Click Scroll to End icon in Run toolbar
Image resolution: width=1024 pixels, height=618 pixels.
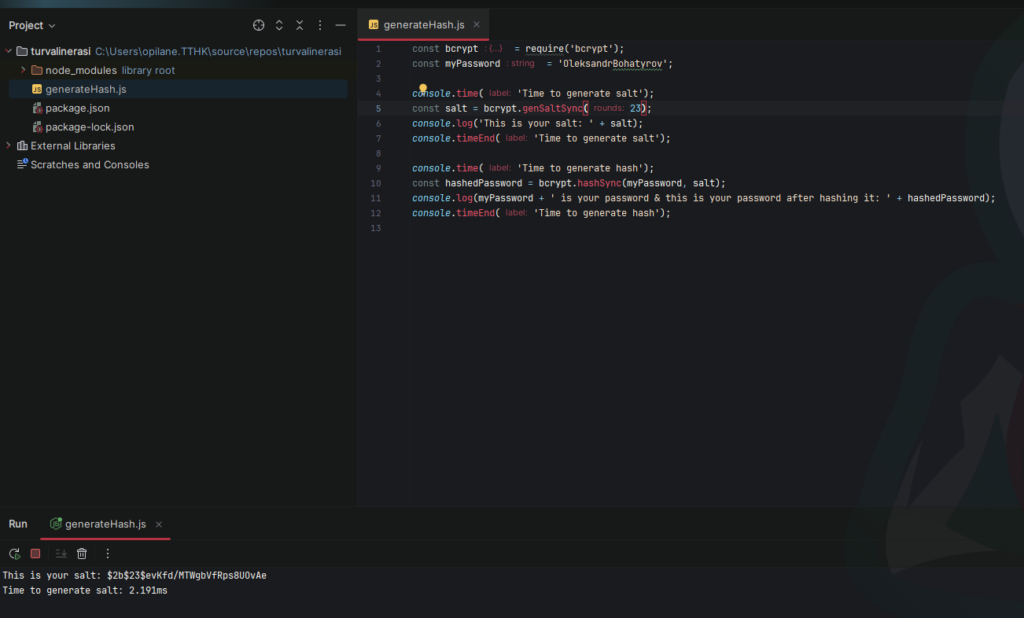(61, 554)
